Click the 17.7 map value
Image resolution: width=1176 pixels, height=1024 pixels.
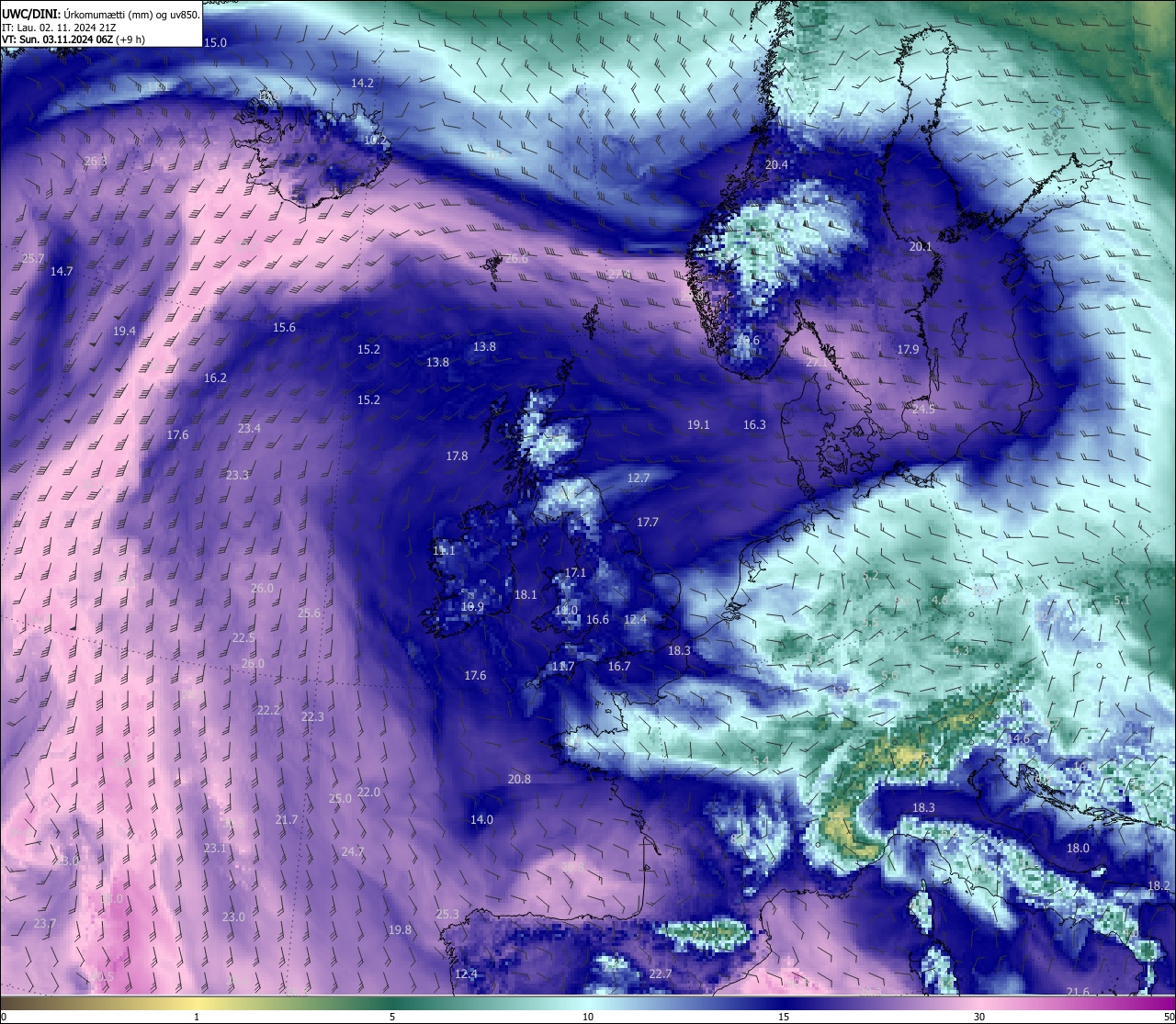pos(648,522)
